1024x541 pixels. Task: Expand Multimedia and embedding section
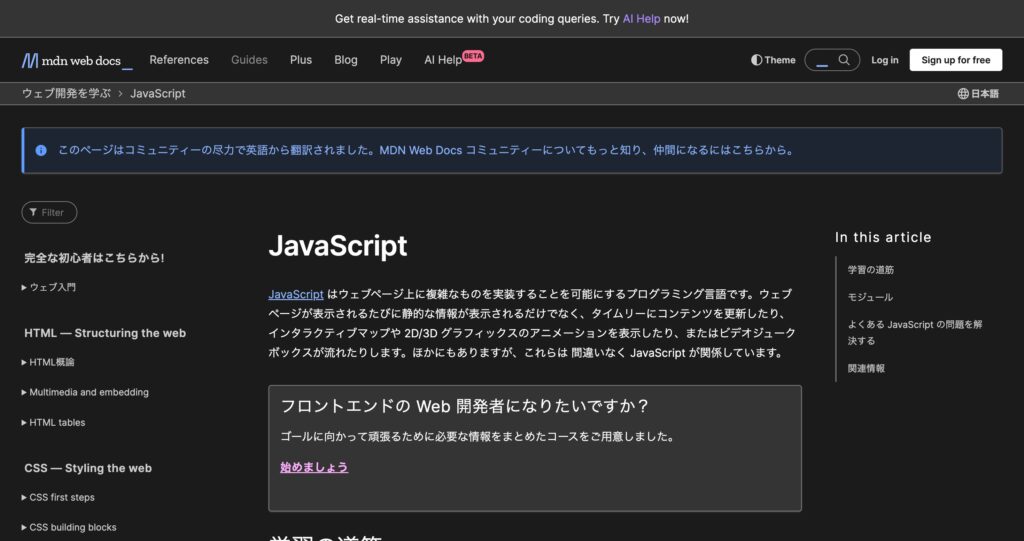[x=89, y=392]
